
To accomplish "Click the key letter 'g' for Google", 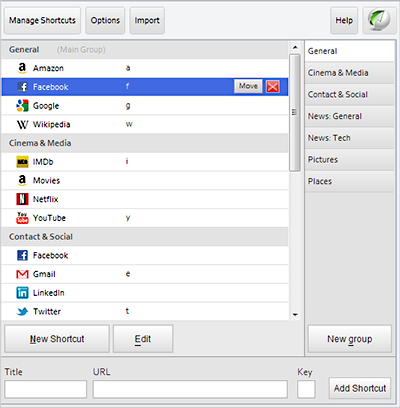I will click(x=128, y=106).
